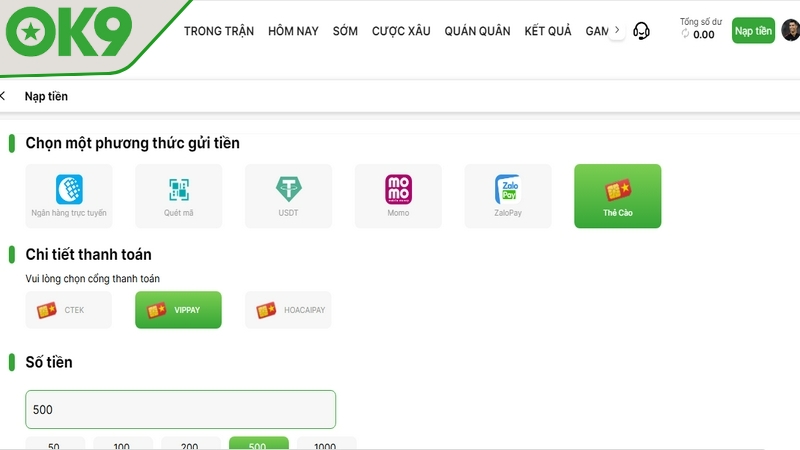Screen dimensions: 800x450
Task: Choose ZaloPay deposit method
Action: 508,196
